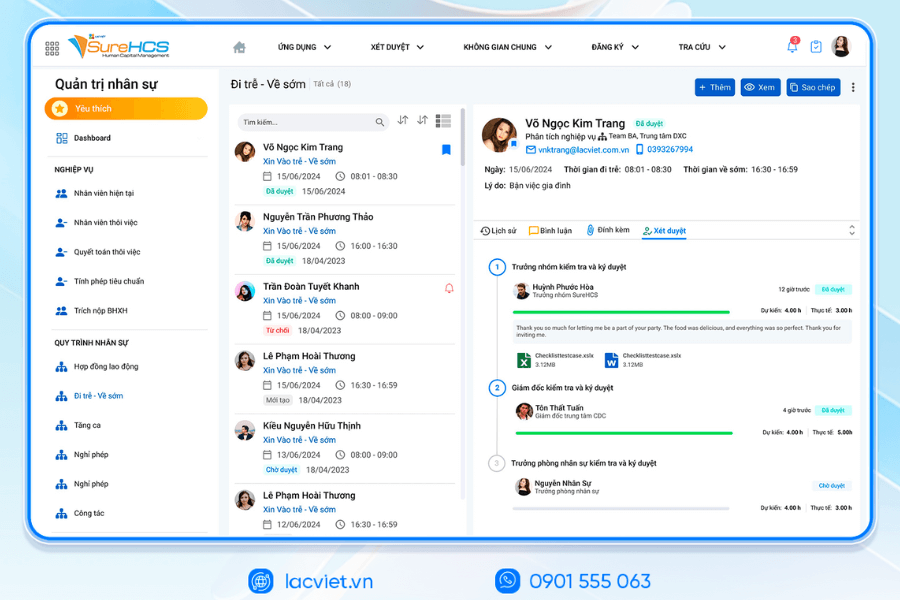Go to home via house icon
Viewport: 900px width, 600px height.
(x=239, y=47)
